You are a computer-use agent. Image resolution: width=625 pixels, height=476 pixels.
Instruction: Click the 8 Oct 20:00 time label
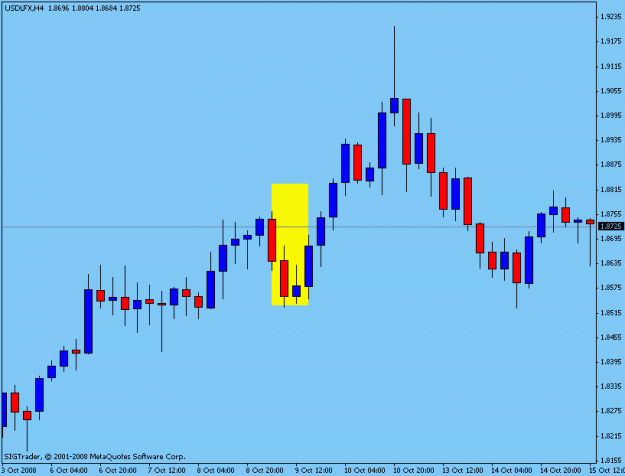265,470
